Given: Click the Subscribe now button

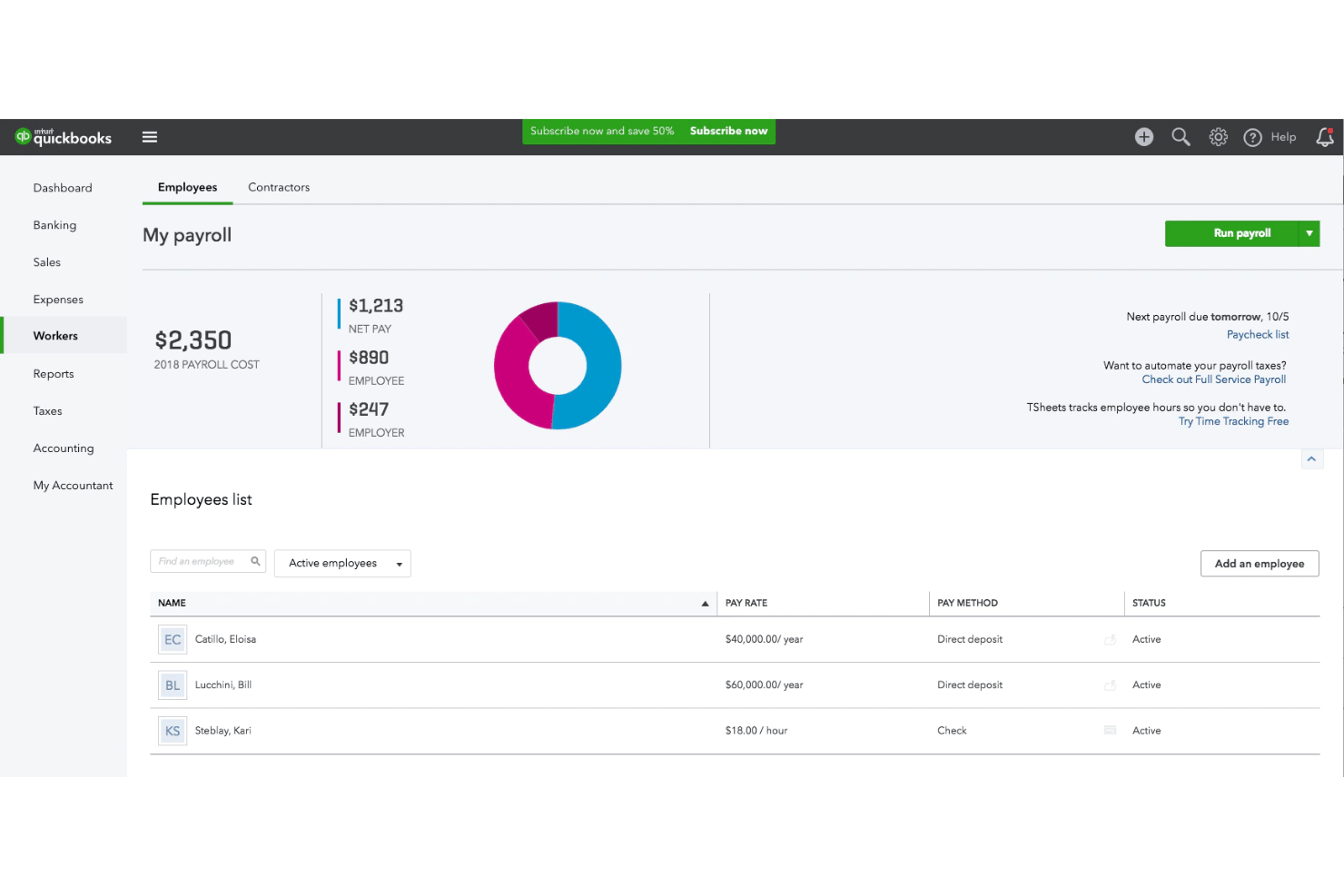Looking at the screenshot, I should click(x=728, y=131).
